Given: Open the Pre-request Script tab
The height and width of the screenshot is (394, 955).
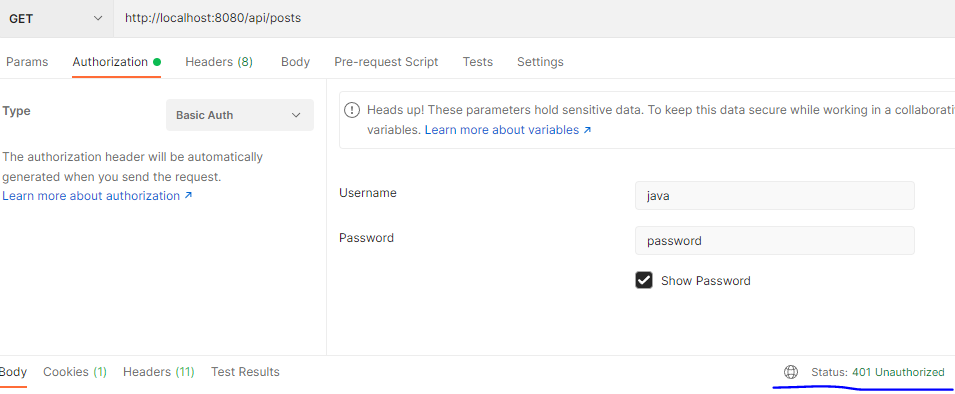Looking at the screenshot, I should pos(386,62).
